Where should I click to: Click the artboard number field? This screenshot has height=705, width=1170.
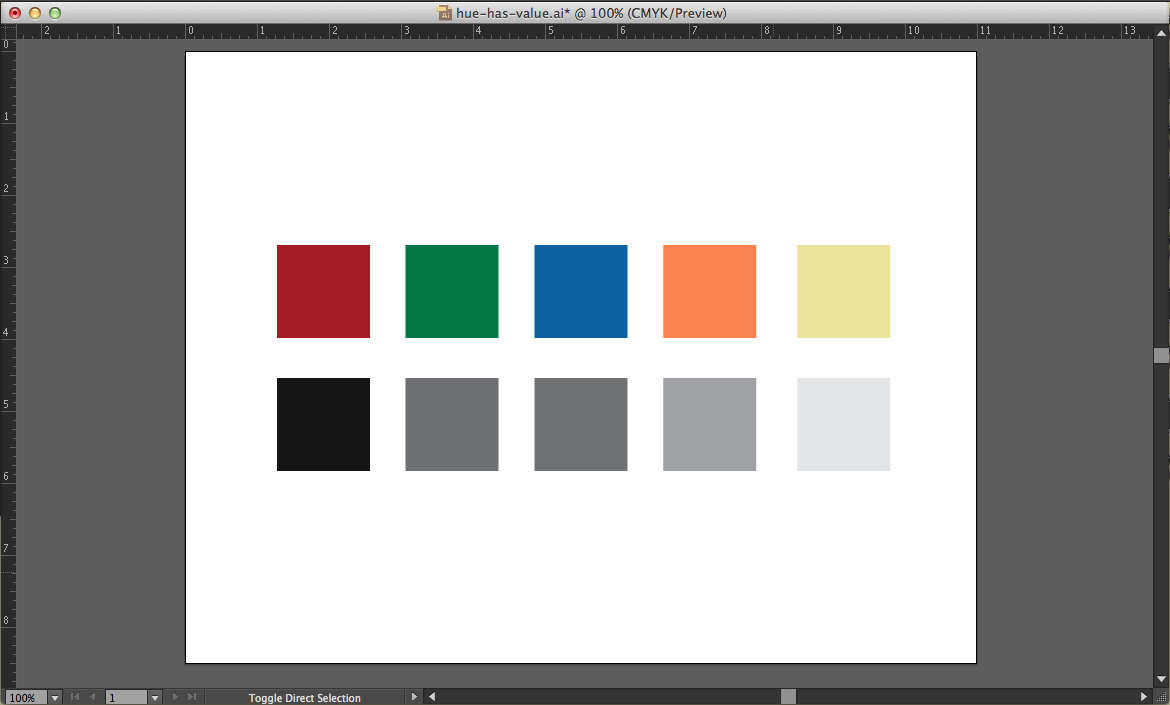point(125,698)
